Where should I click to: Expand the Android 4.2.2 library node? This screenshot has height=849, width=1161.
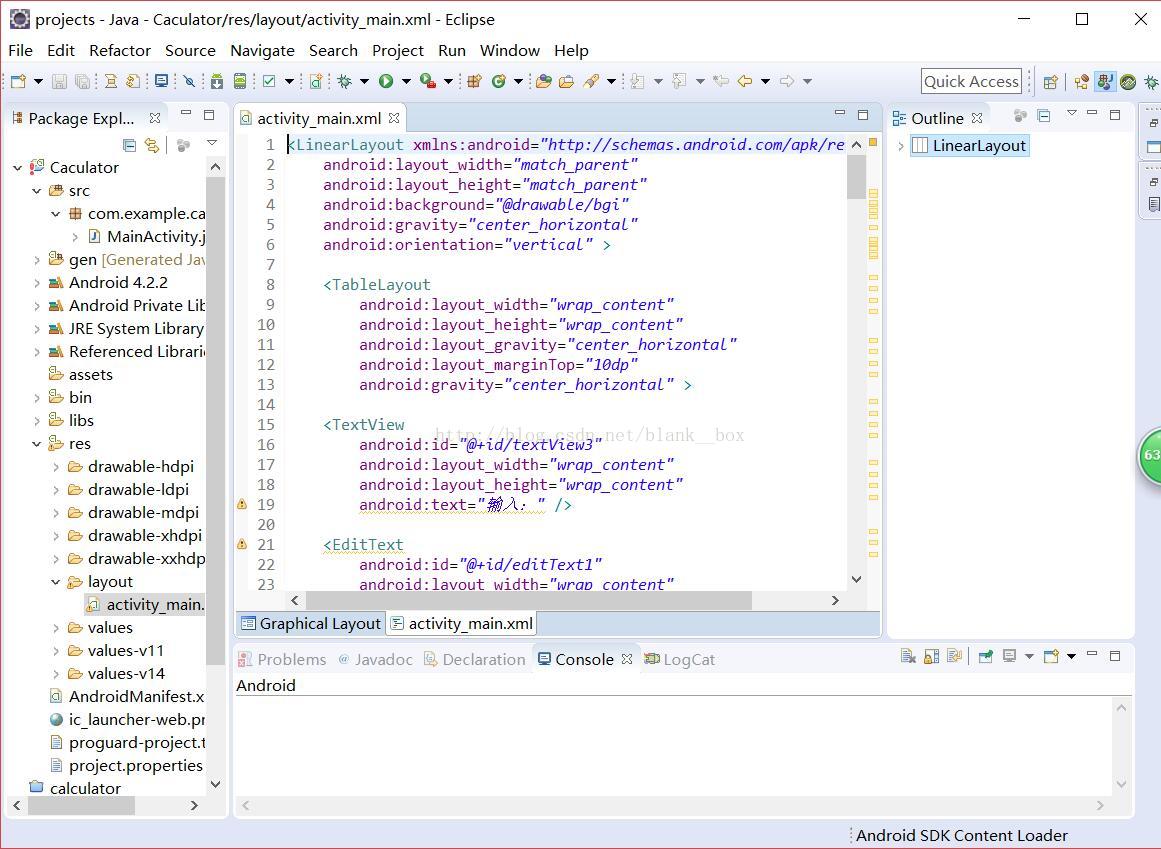tap(37, 283)
